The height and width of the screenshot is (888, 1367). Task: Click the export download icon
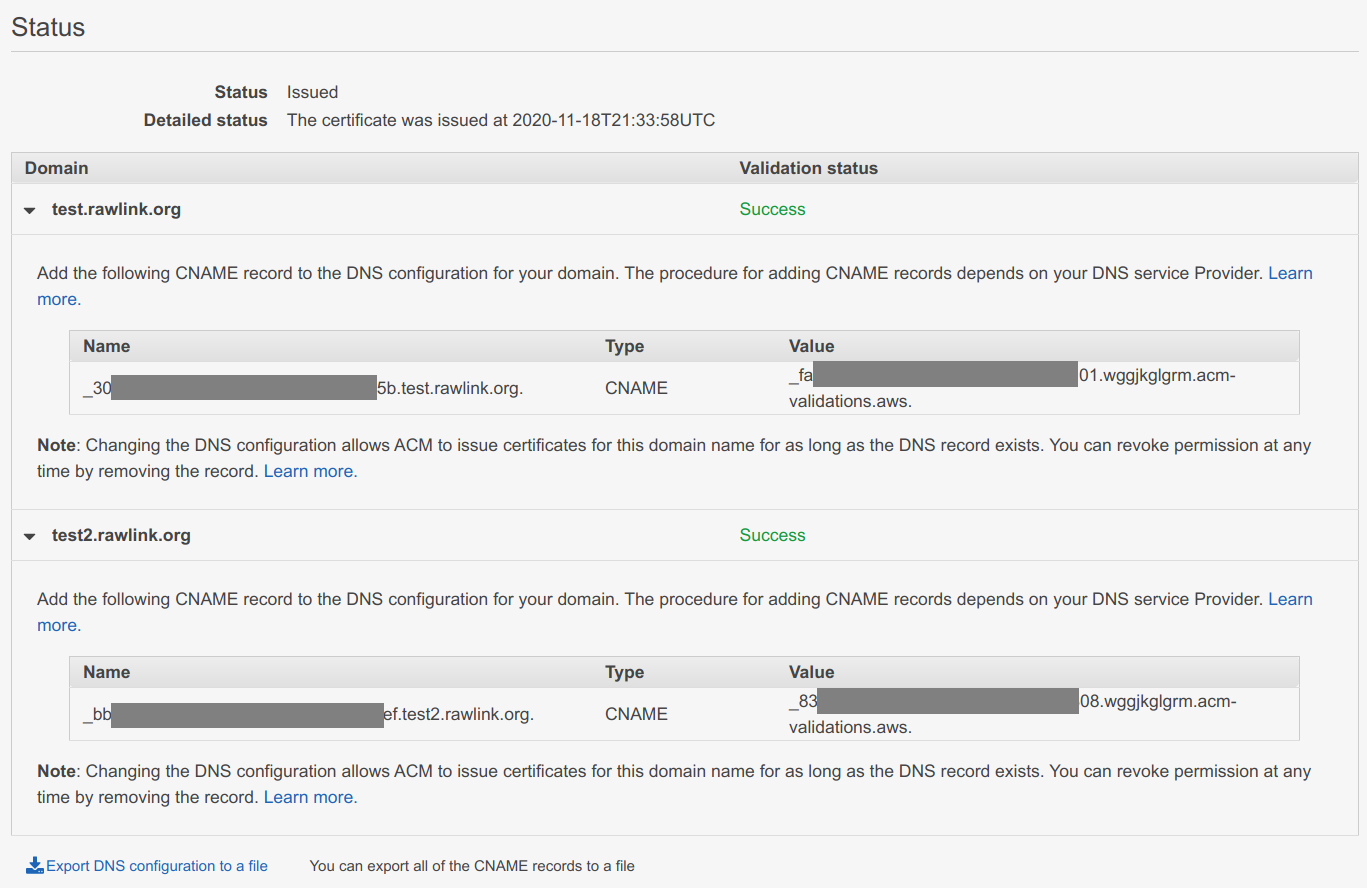click(x=35, y=866)
